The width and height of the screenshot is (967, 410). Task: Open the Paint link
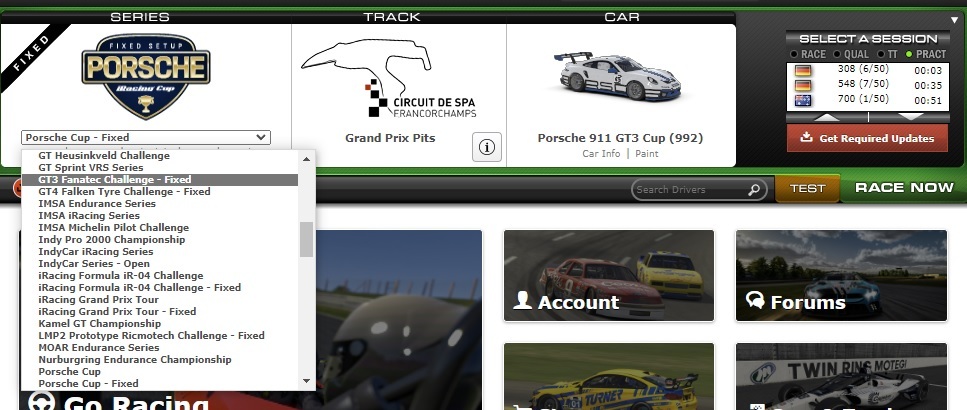coord(647,154)
